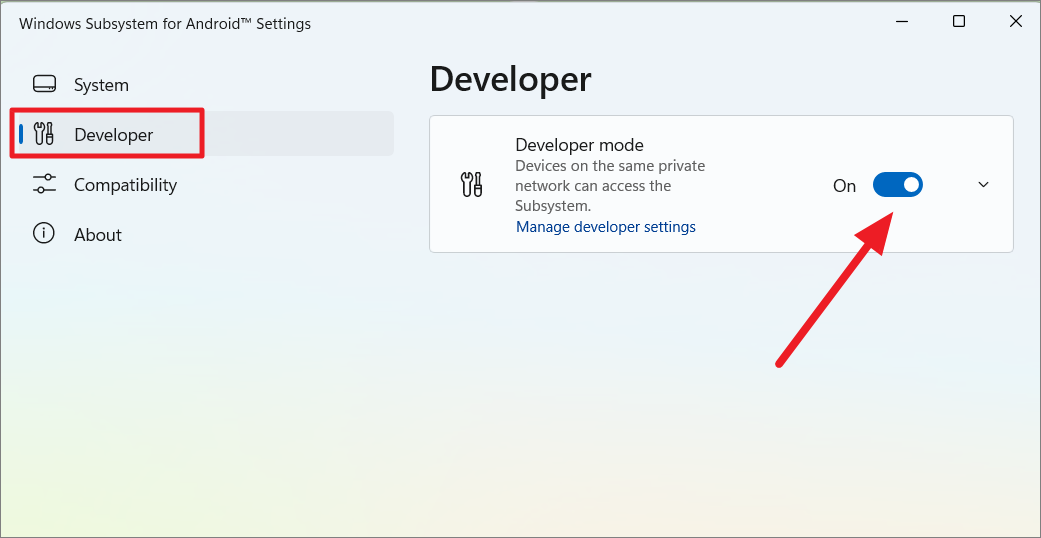The height and width of the screenshot is (538, 1041).
Task: Click the 'On' label beside the switch
Action: pos(844,186)
